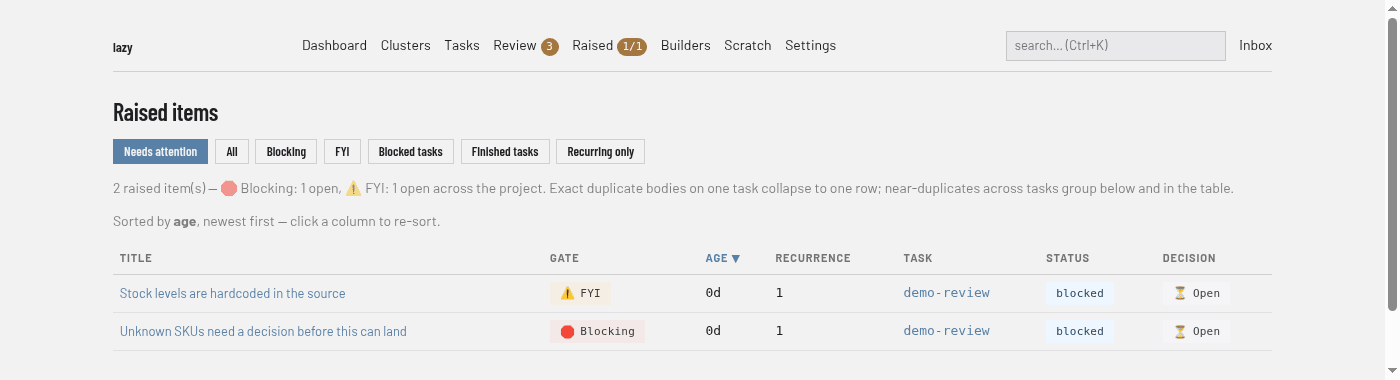Select the Needs attention filter
This screenshot has width=1400, height=380.
pyautogui.click(x=161, y=152)
